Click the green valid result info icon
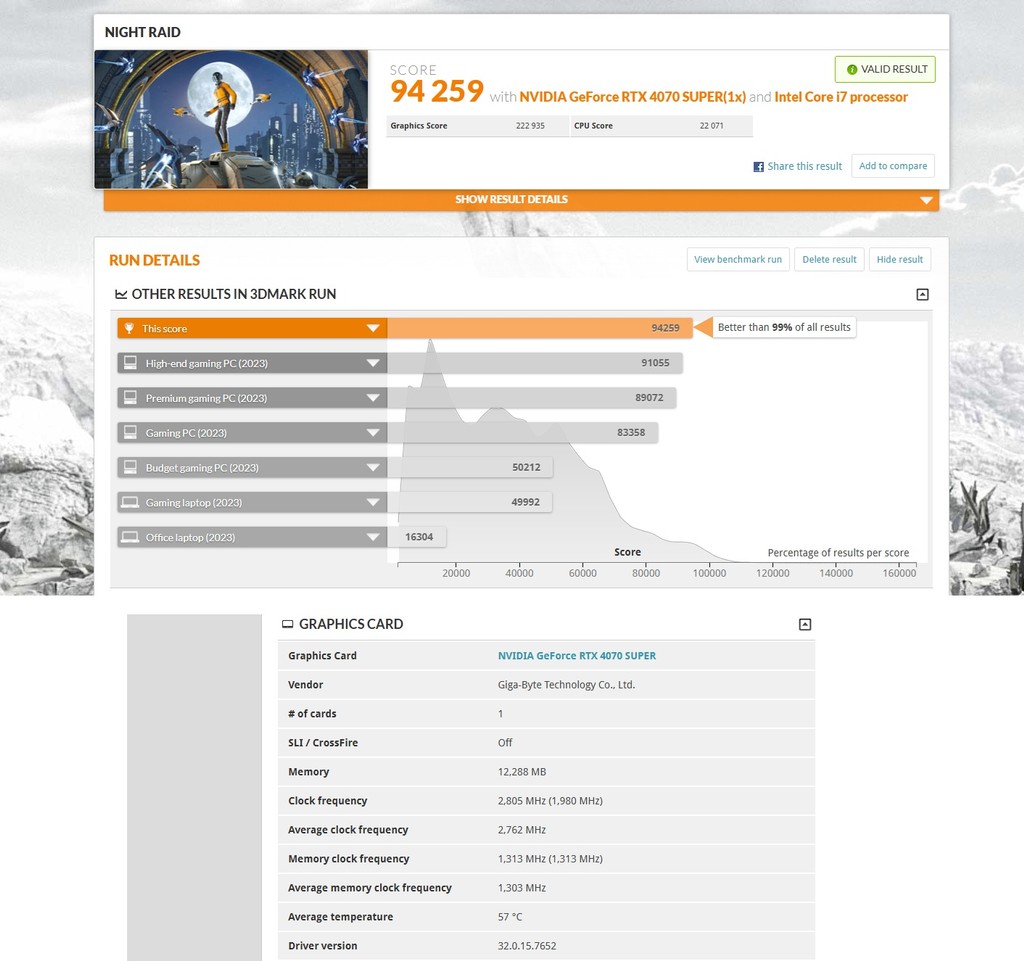Image resolution: width=1024 pixels, height=961 pixels. (852, 69)
